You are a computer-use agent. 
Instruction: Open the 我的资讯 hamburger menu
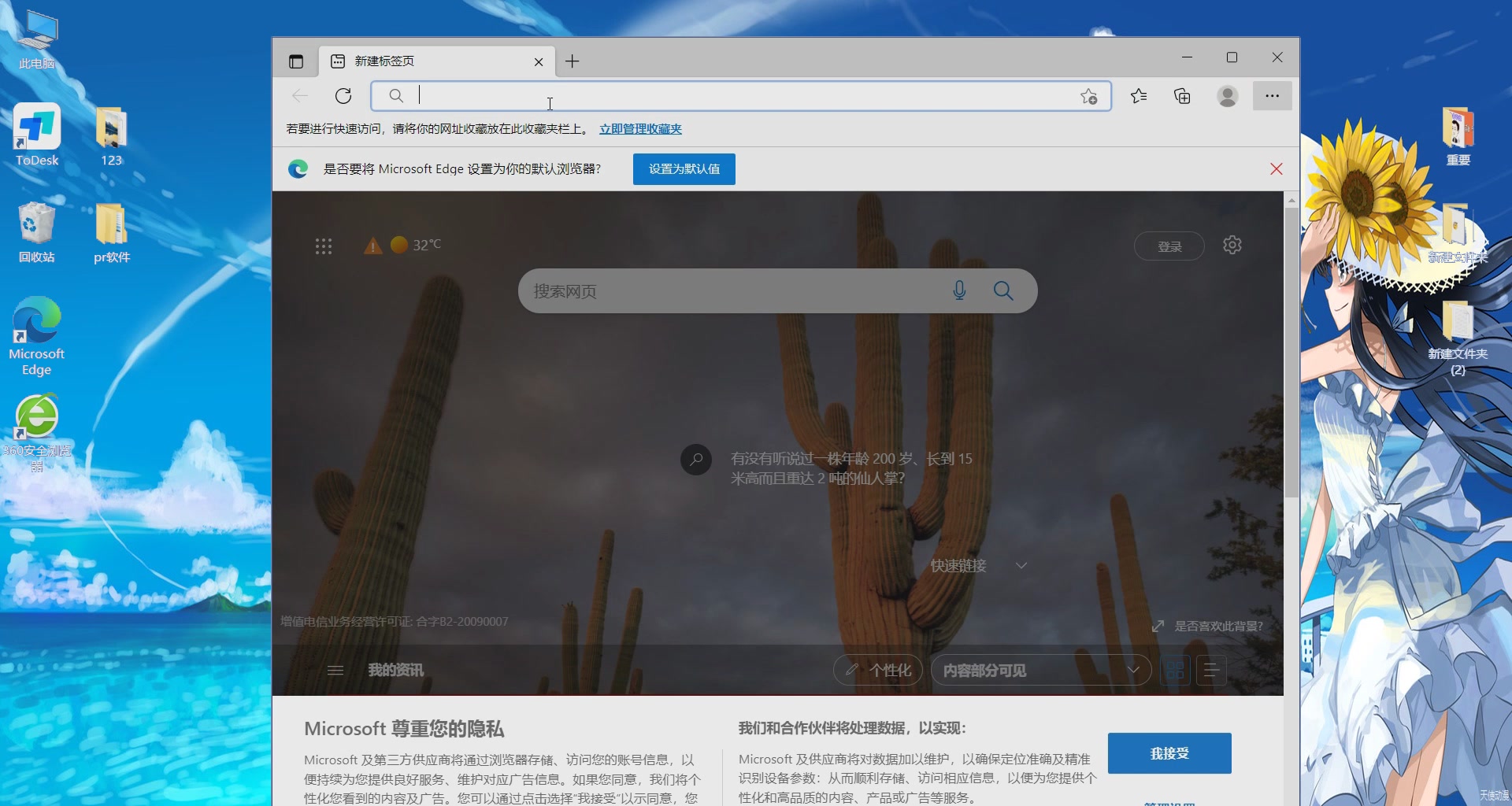pos(335,671)
